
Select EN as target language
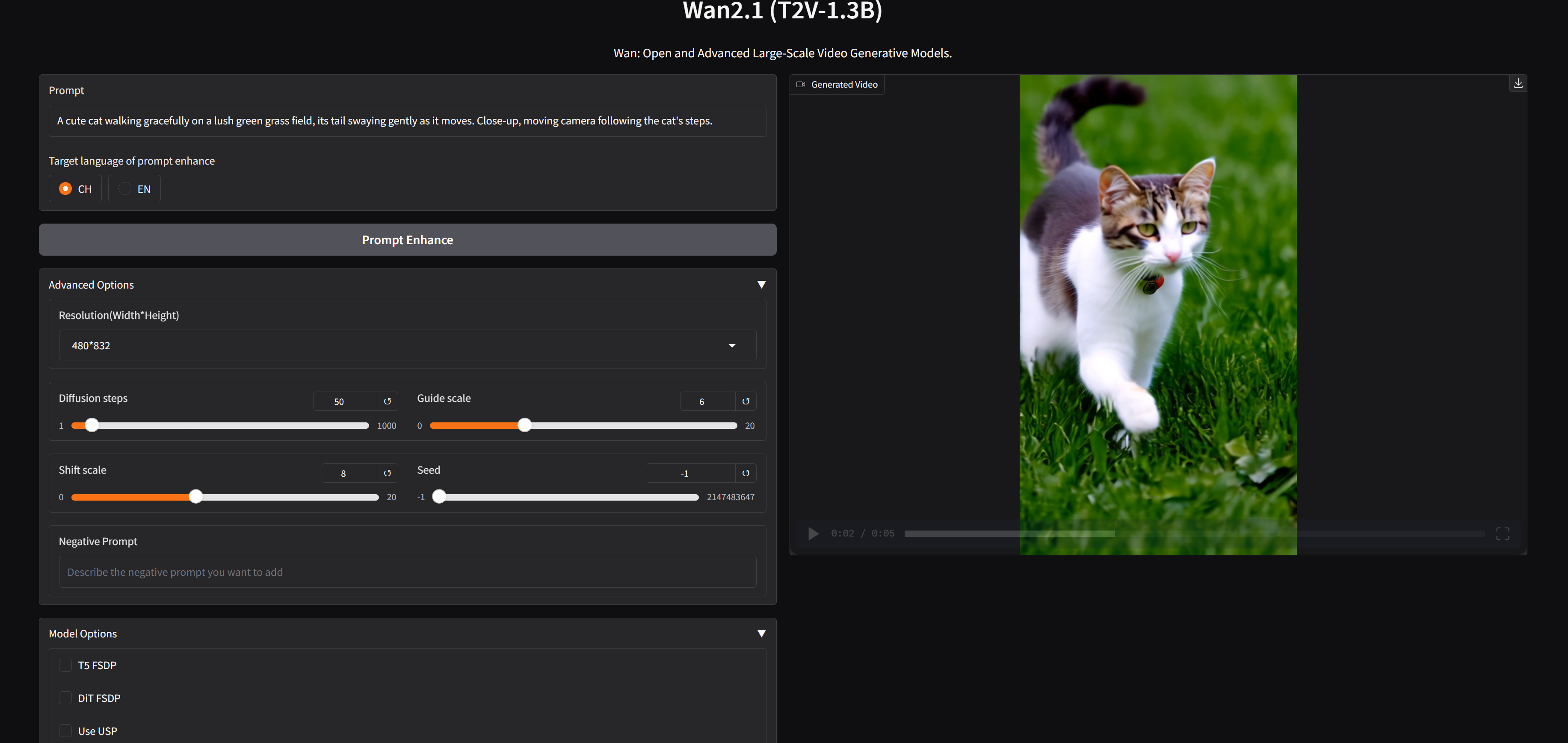pos(125,189)
